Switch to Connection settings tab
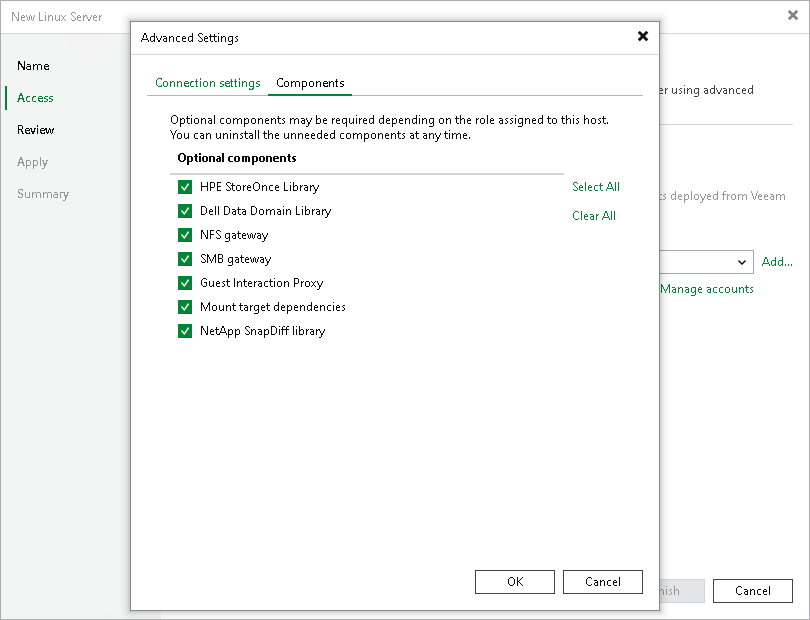The height and width of the screenshot is (620, 810). tap(208, 83)
